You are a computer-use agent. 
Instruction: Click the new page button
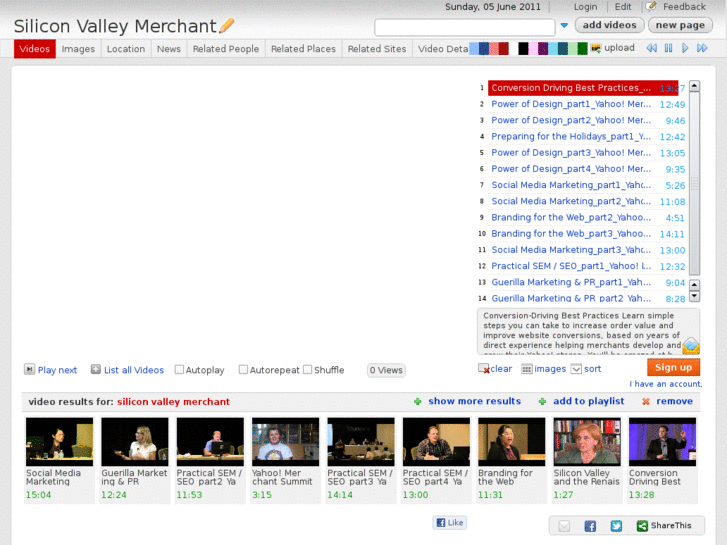pyautogui.click(x=680, y=25)
